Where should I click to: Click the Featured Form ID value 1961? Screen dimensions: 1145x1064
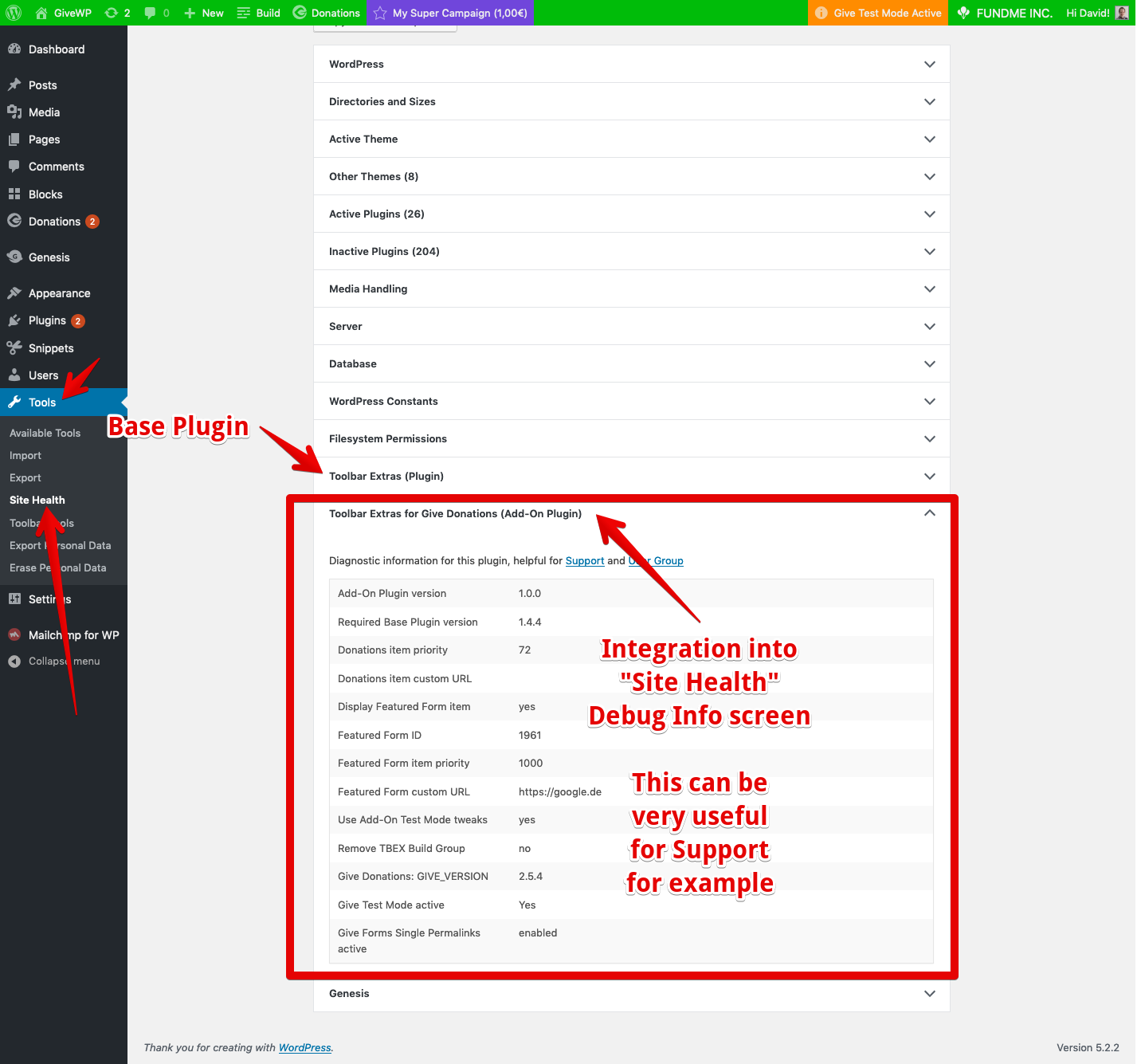tap(530, 735)
